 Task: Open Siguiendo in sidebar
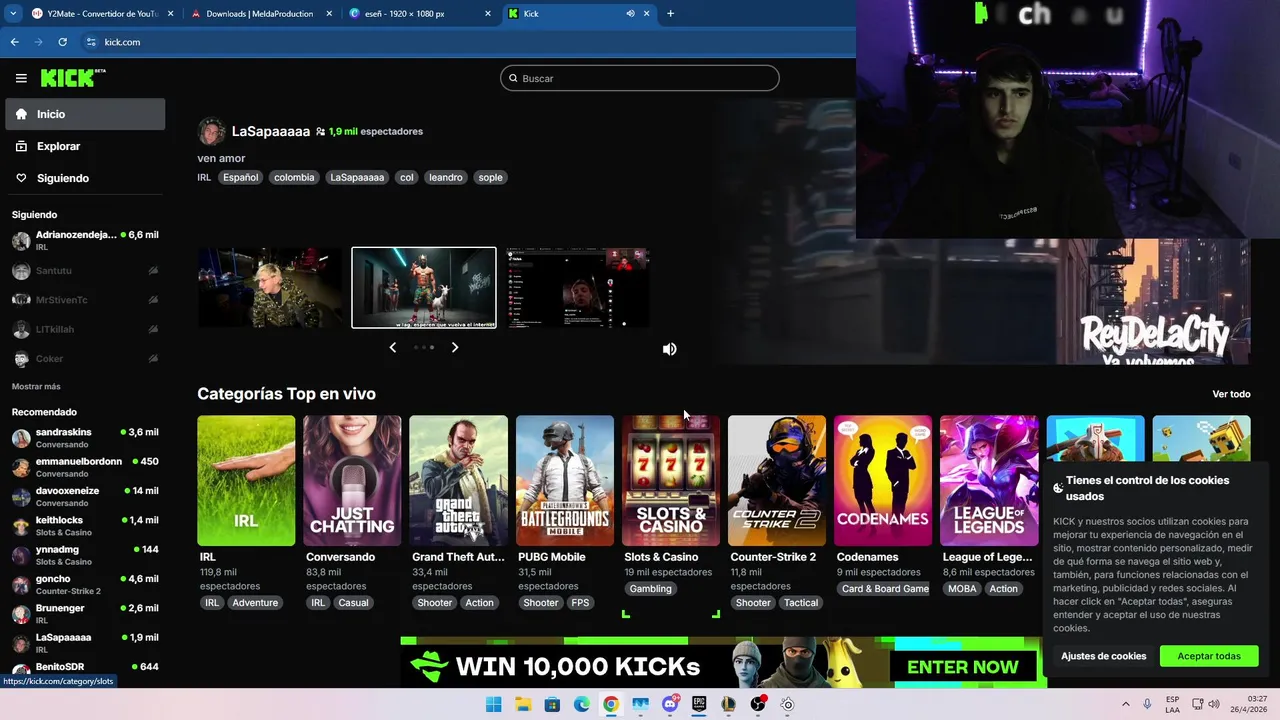pos(85,178)
